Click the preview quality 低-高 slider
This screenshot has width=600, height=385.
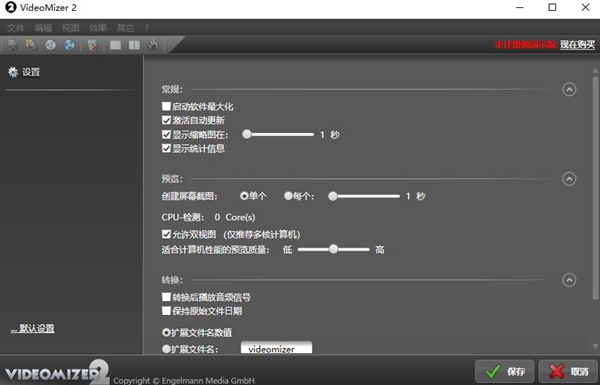coord(333,250)
